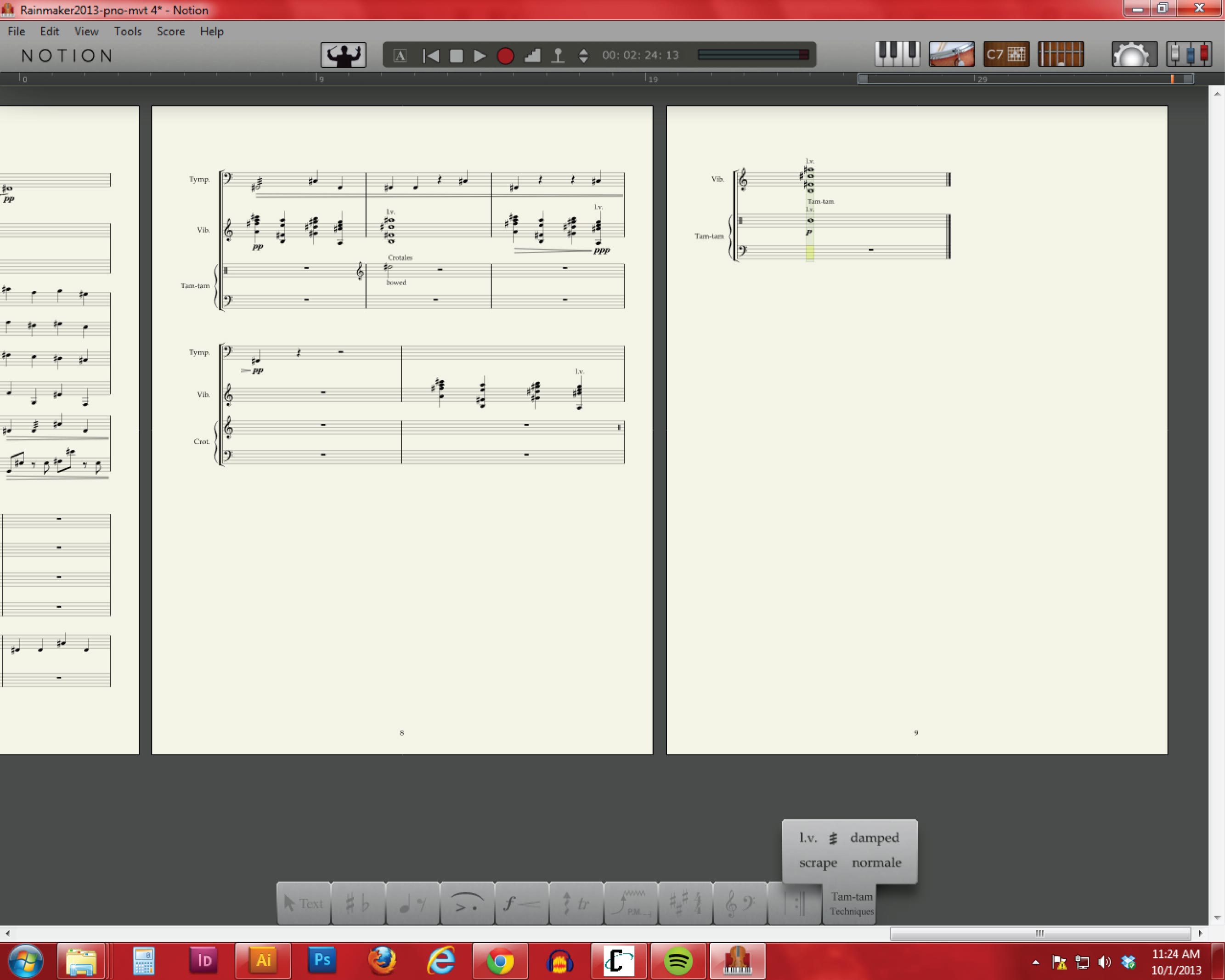
Task: Choose the tremolo symbol in techniques popup
Action: click(833, 838)
